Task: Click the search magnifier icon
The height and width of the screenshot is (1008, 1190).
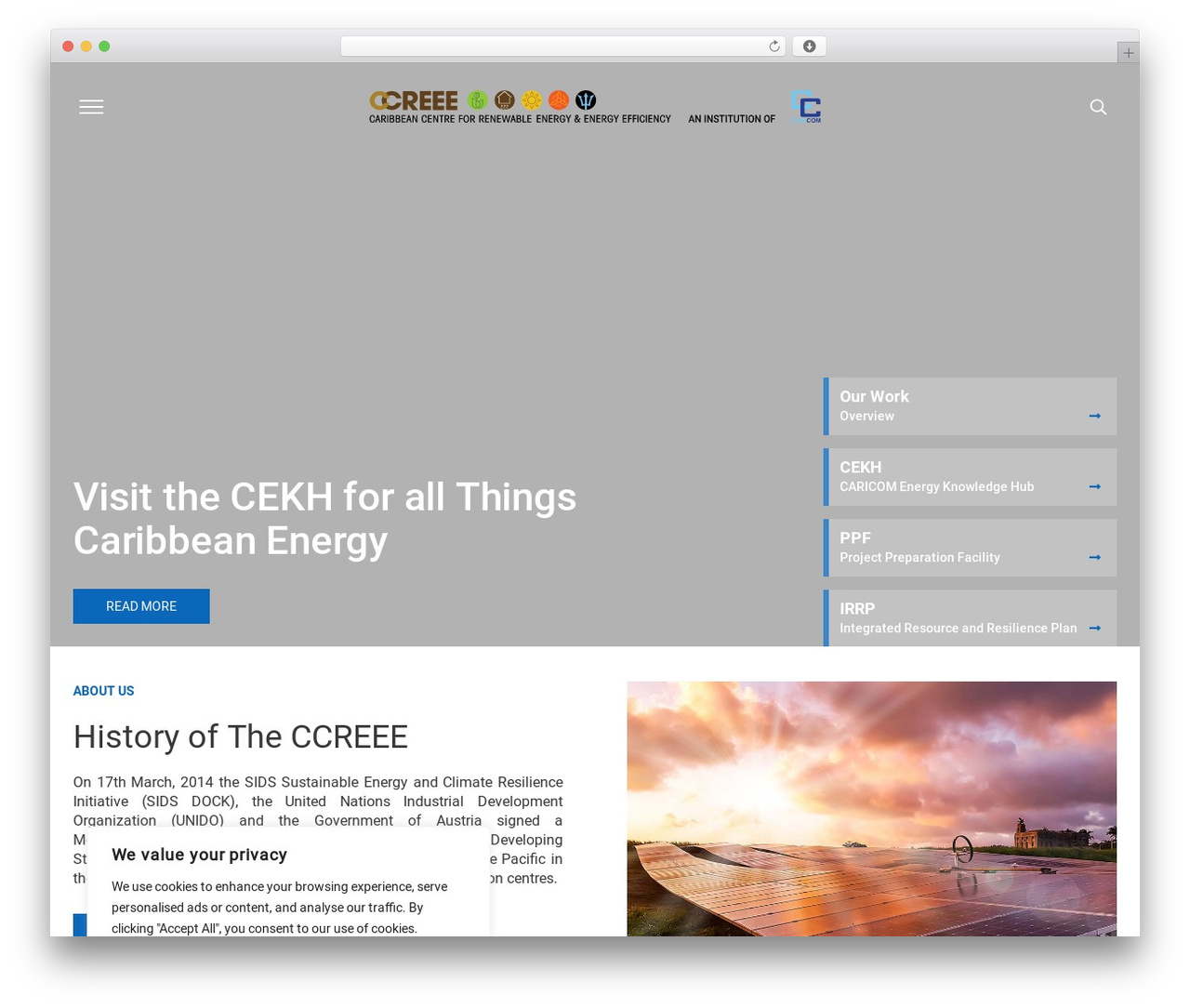Action: (1098, 107)
